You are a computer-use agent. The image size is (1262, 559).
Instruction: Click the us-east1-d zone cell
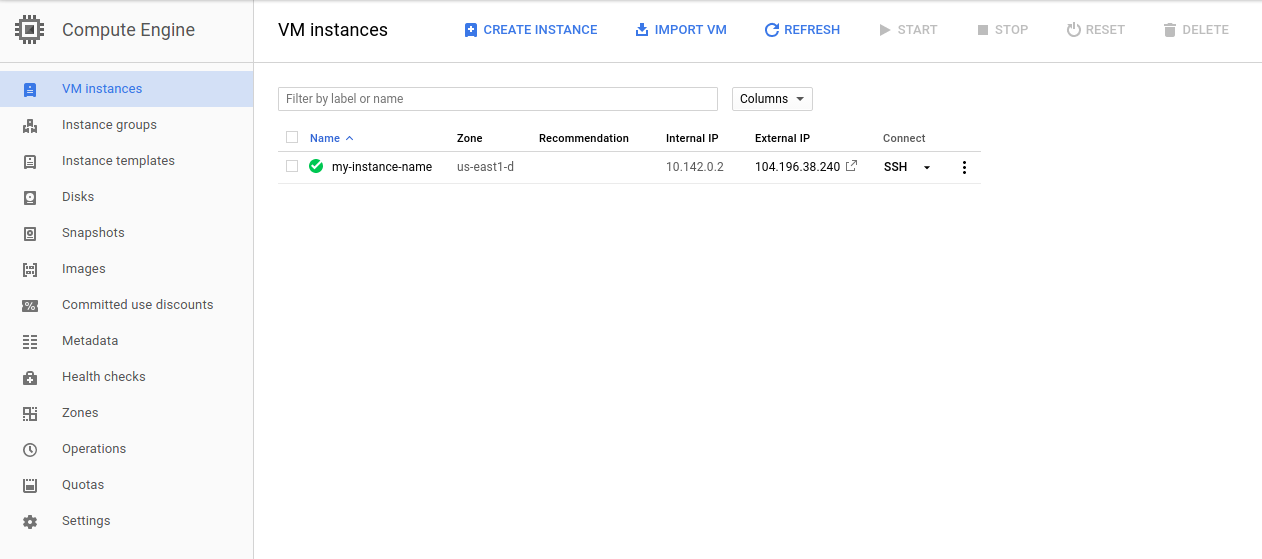(485, 167)
